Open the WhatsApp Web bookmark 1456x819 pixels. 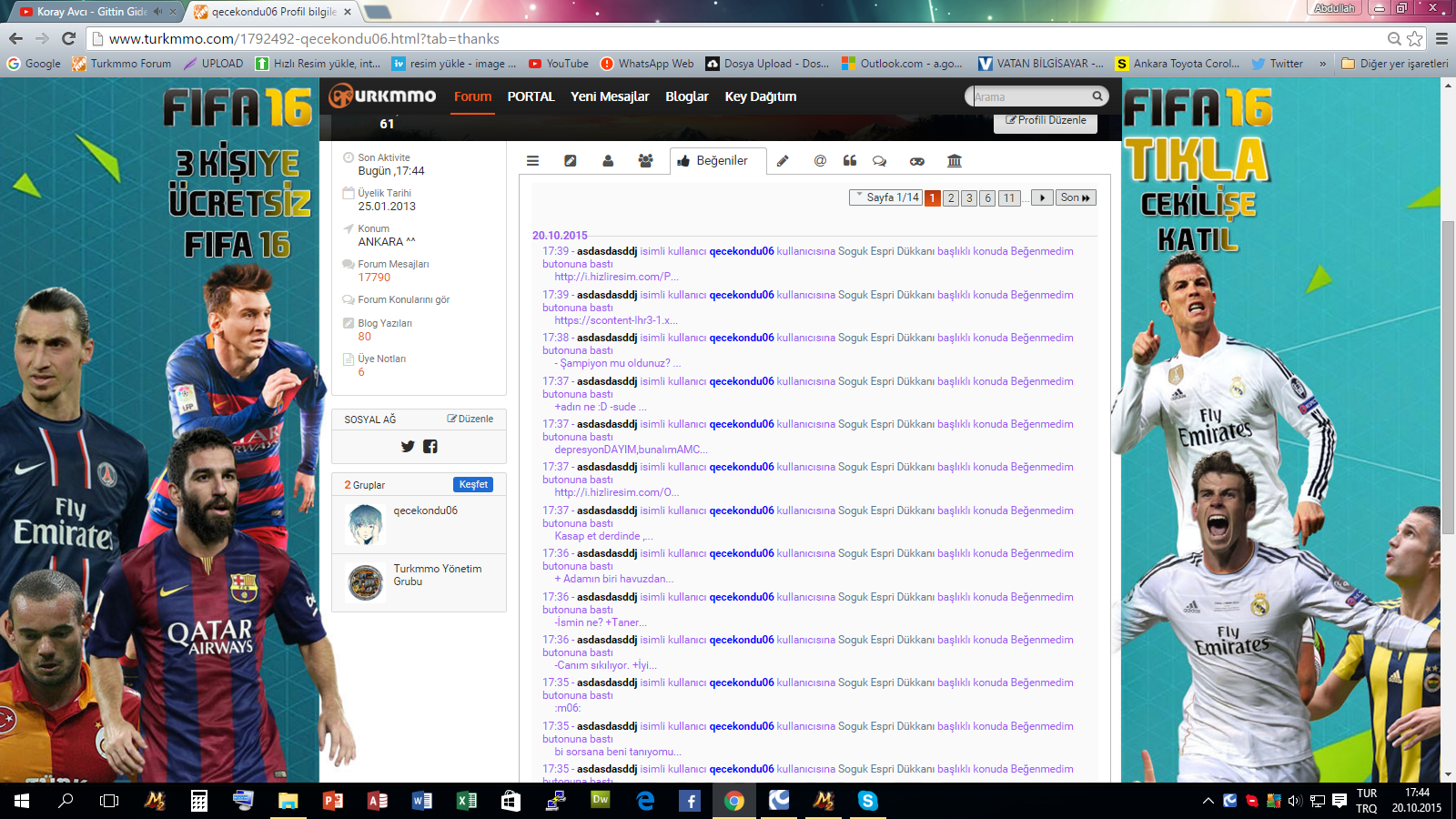[x=647, y=64]
